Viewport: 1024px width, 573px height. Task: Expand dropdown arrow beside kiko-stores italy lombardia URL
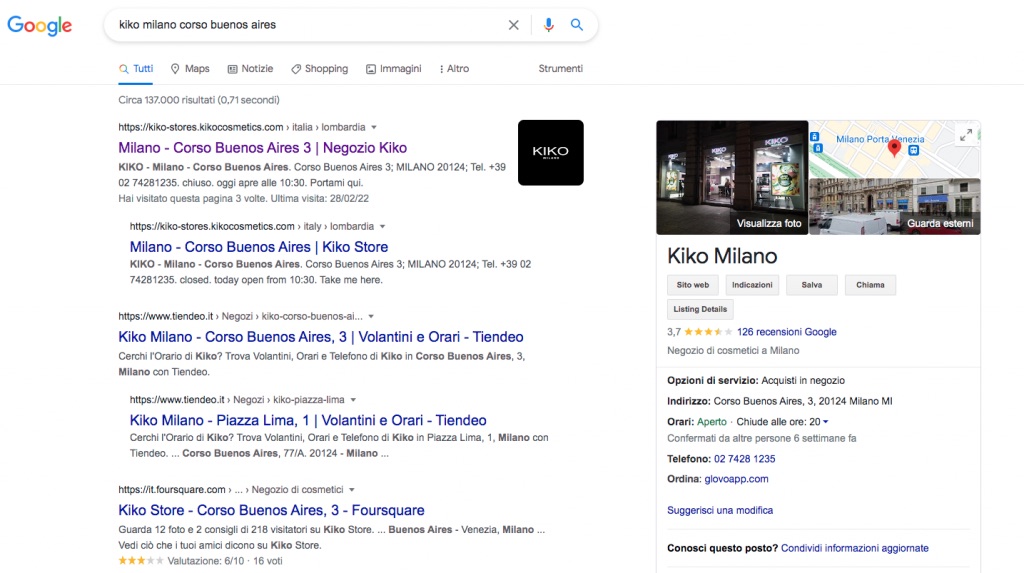(x=383, y=227)
